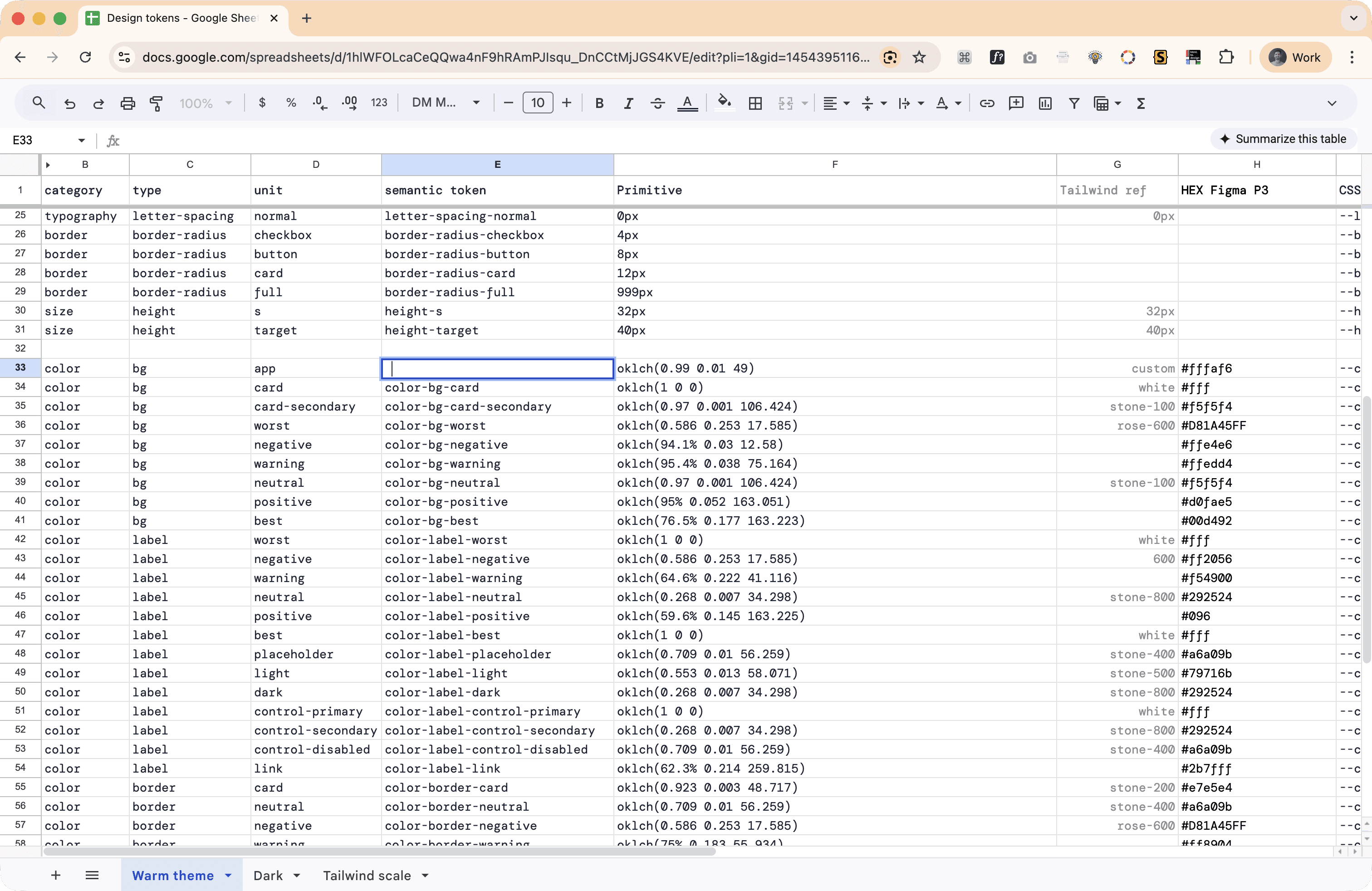Toggle bold formatting
1372x891 pixels.
pyautogui.click(x=599, y=103)
